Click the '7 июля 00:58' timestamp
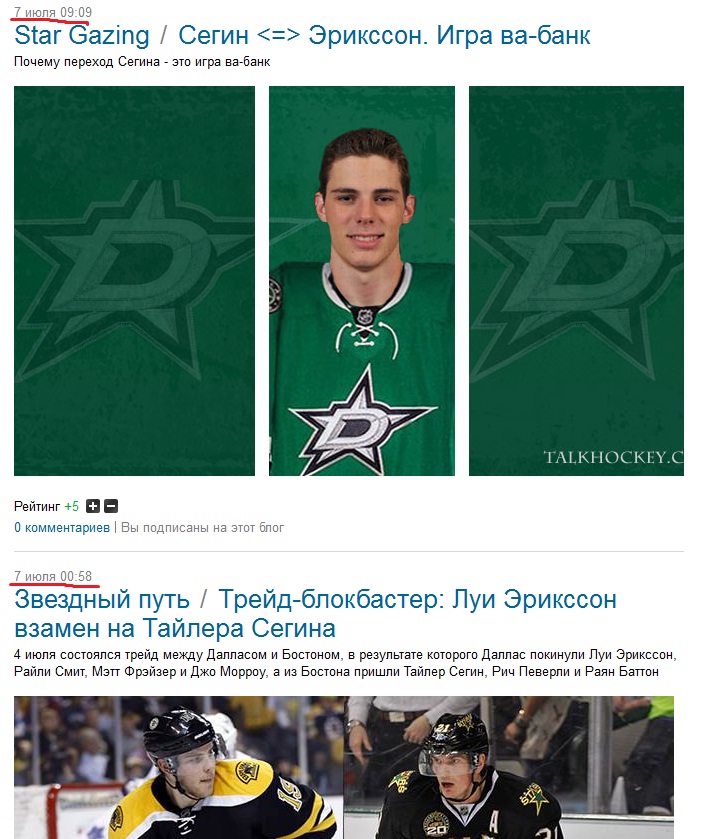 click(x=53, y=576)
